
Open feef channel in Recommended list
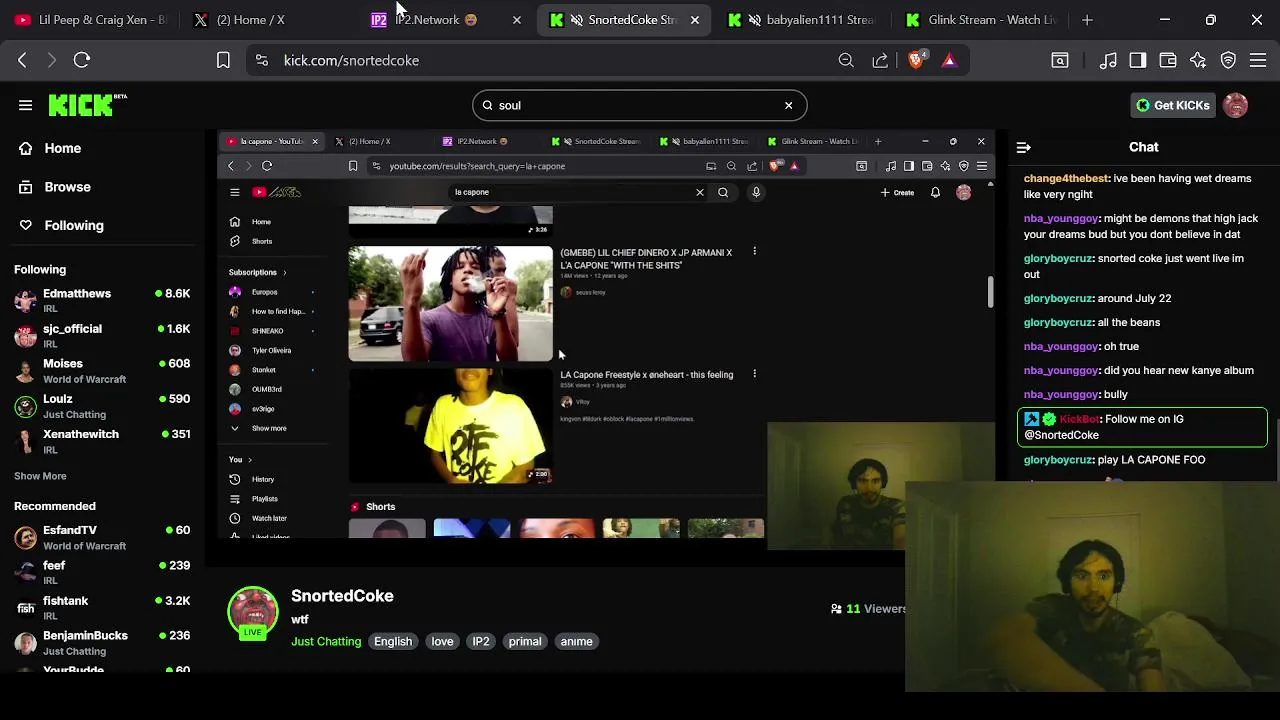click(x=100, y=572)
